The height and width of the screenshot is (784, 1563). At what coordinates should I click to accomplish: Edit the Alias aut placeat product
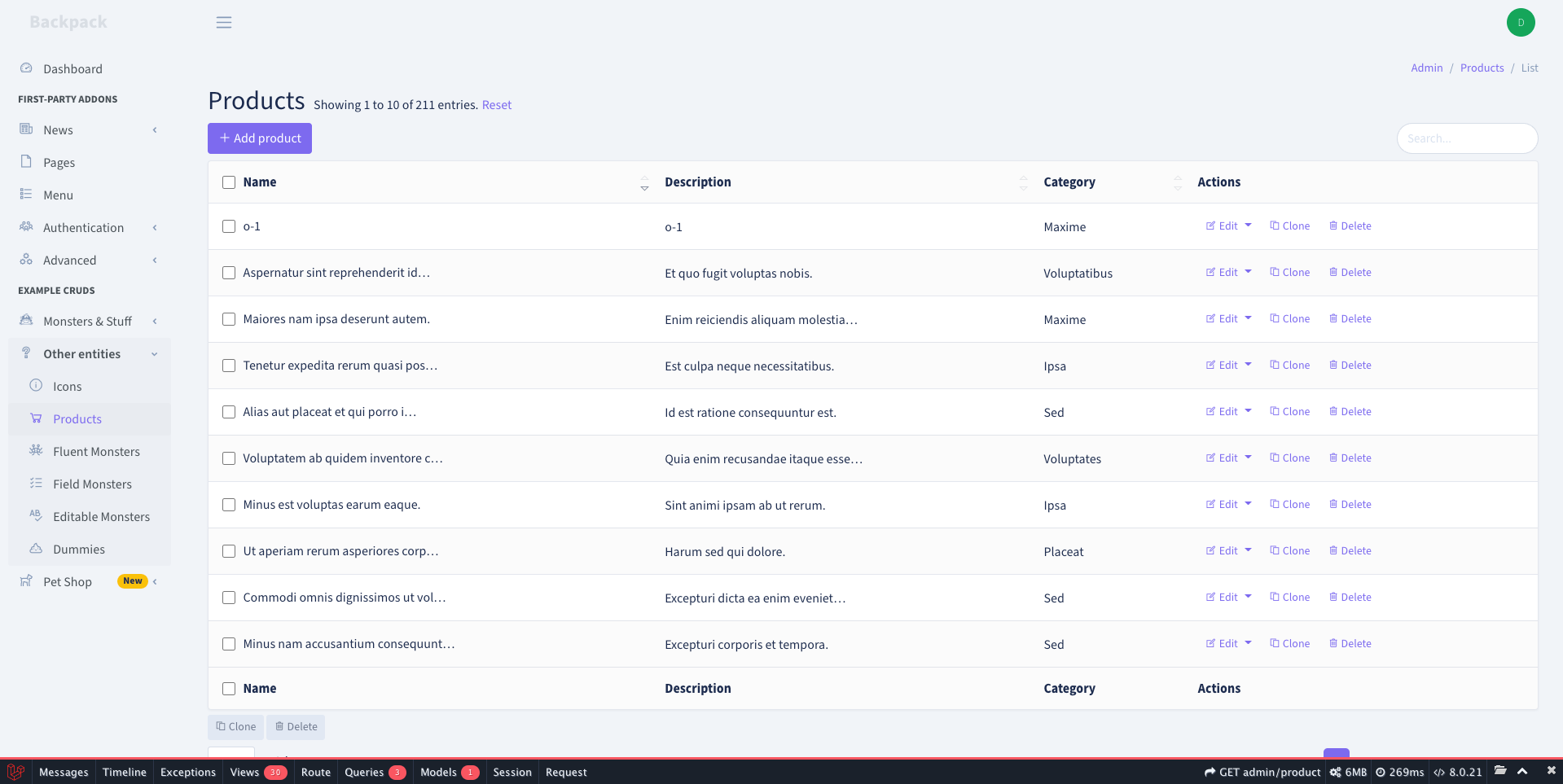click(1222, 412)
